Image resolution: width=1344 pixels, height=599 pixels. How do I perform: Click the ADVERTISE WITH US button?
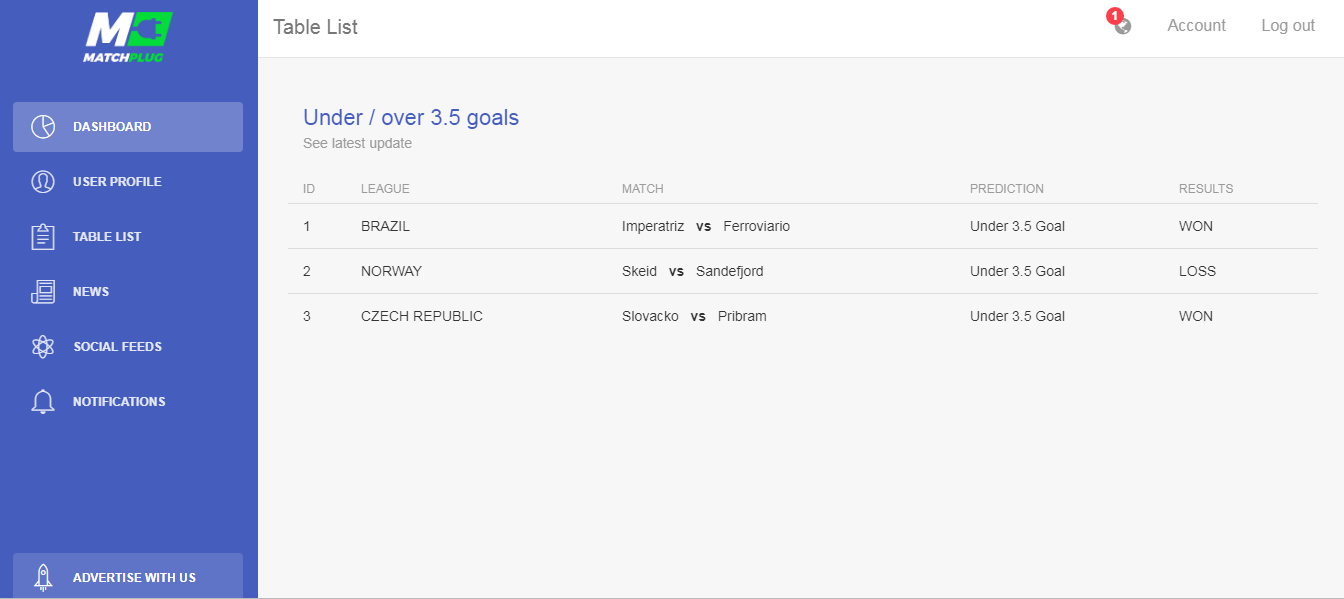128,576
